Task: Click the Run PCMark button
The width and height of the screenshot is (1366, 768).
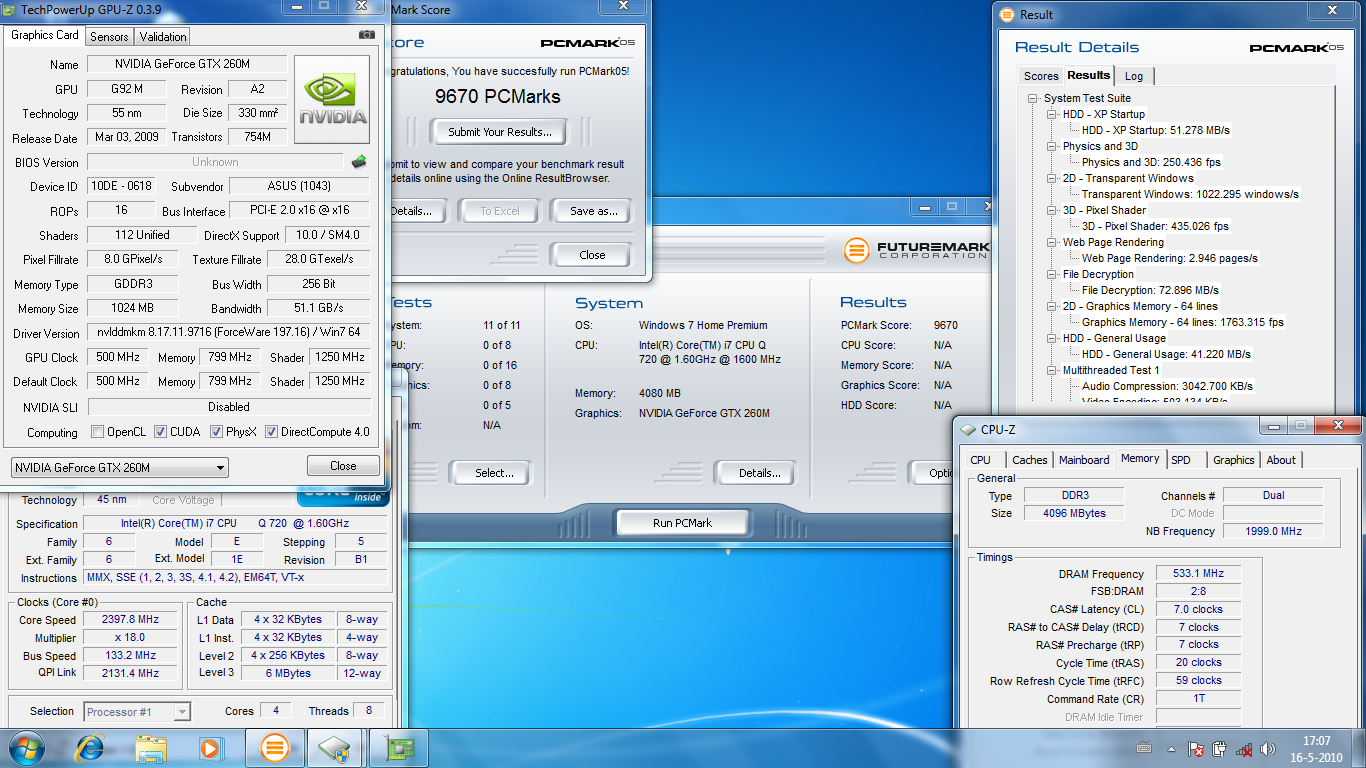Action: pos(682,523)
